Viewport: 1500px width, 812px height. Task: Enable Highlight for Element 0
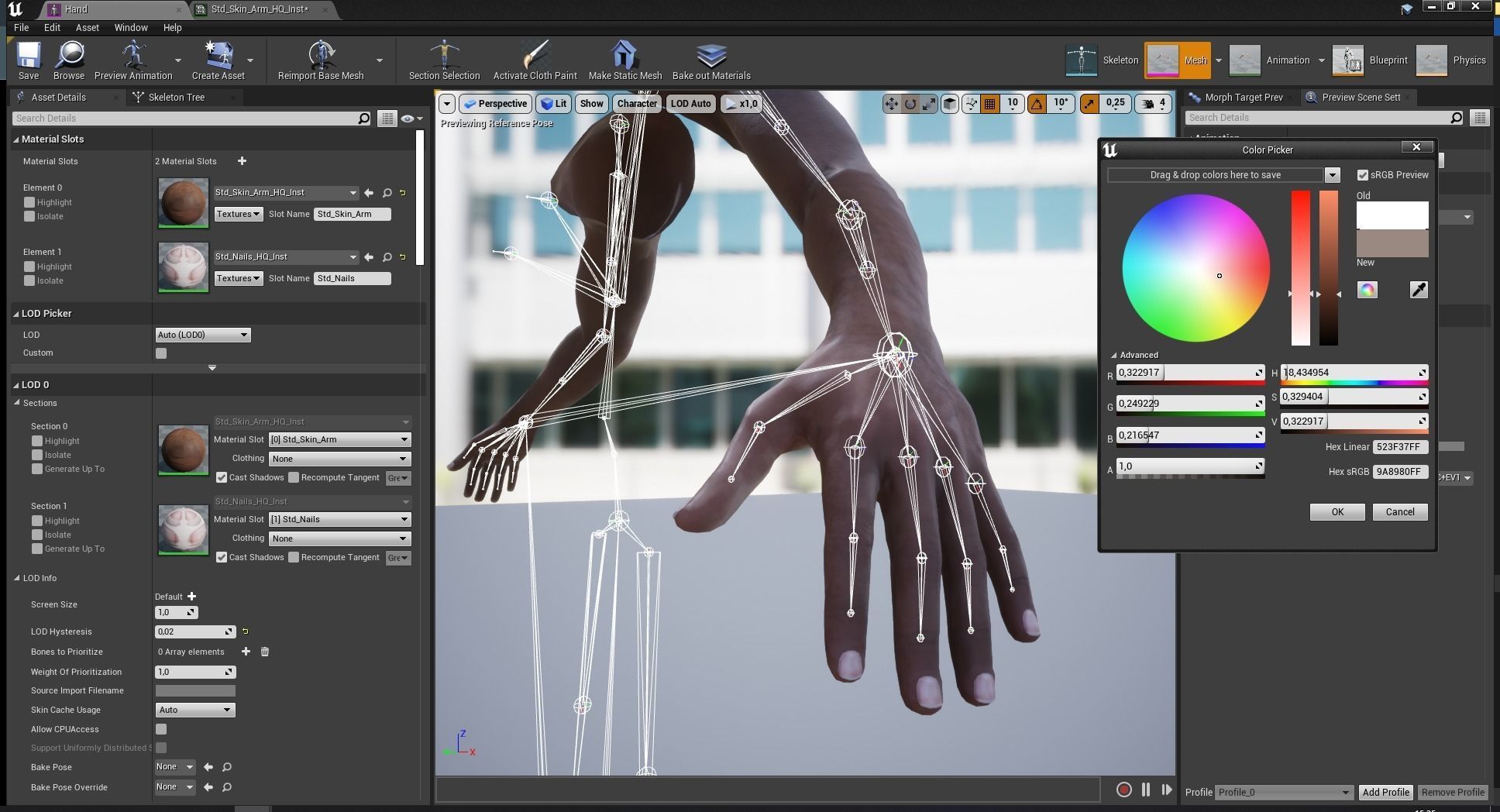pos(29,202)
